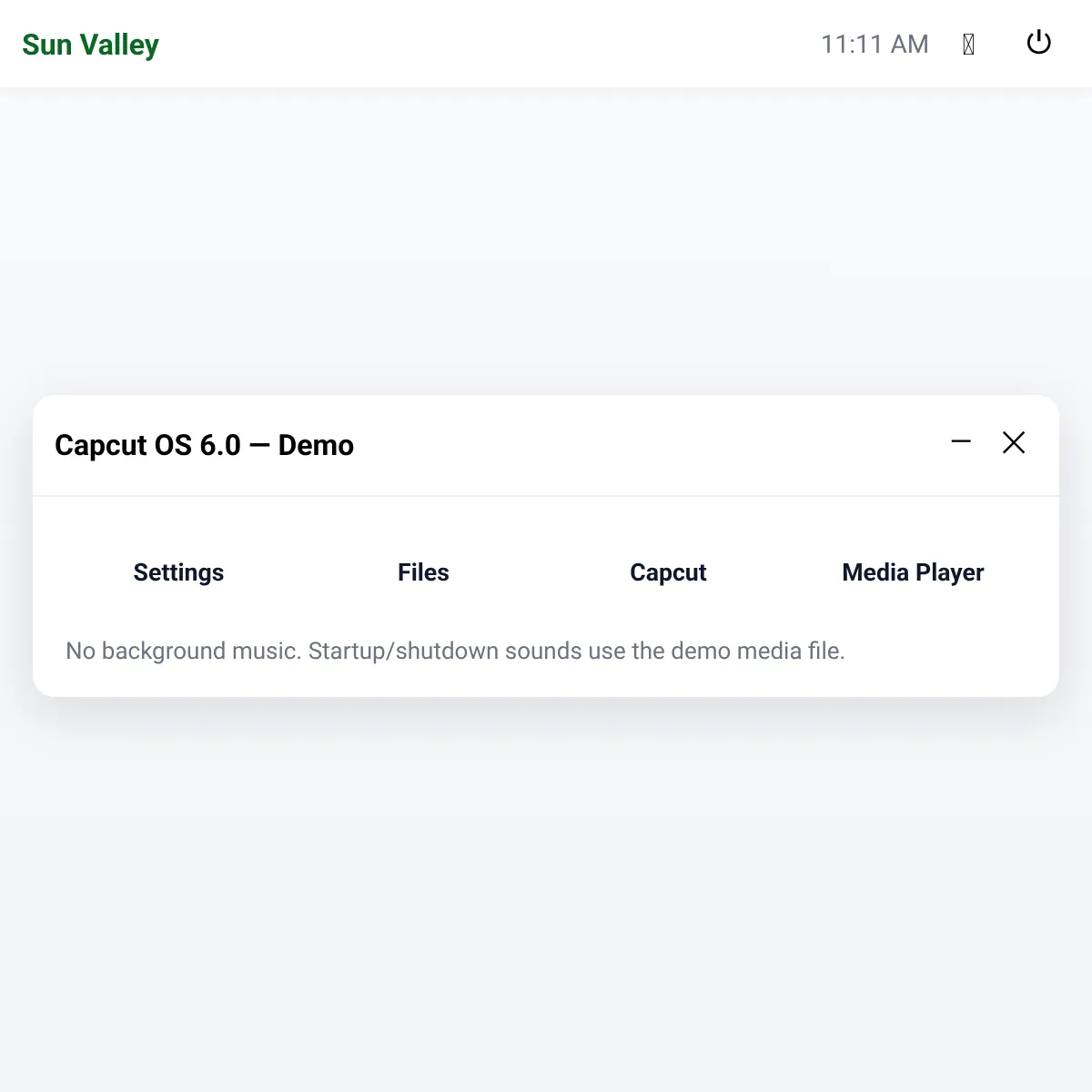Viewport: 1092px width, 1092px height.
Task: Click the dash icon in the window header
Action: [961, 442]
